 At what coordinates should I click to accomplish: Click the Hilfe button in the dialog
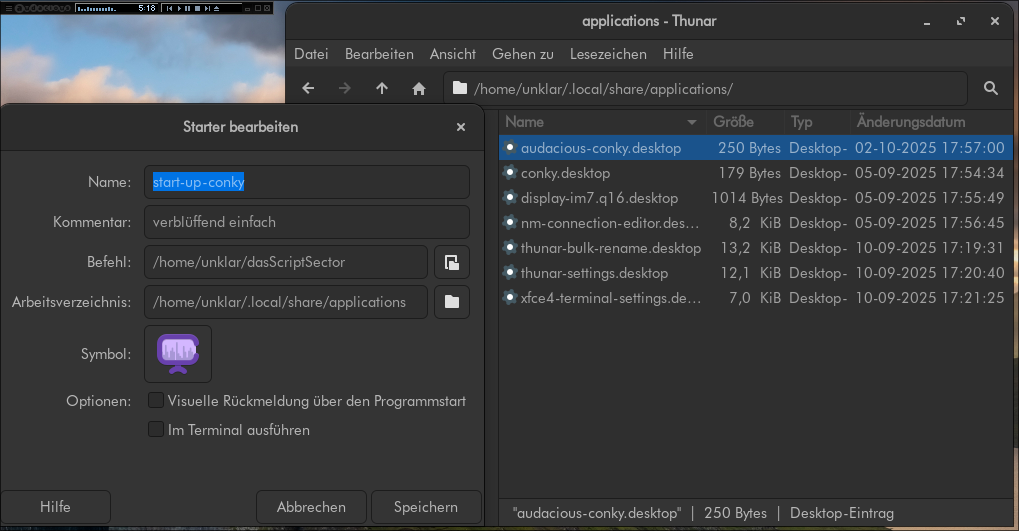(x=55, y=507)
